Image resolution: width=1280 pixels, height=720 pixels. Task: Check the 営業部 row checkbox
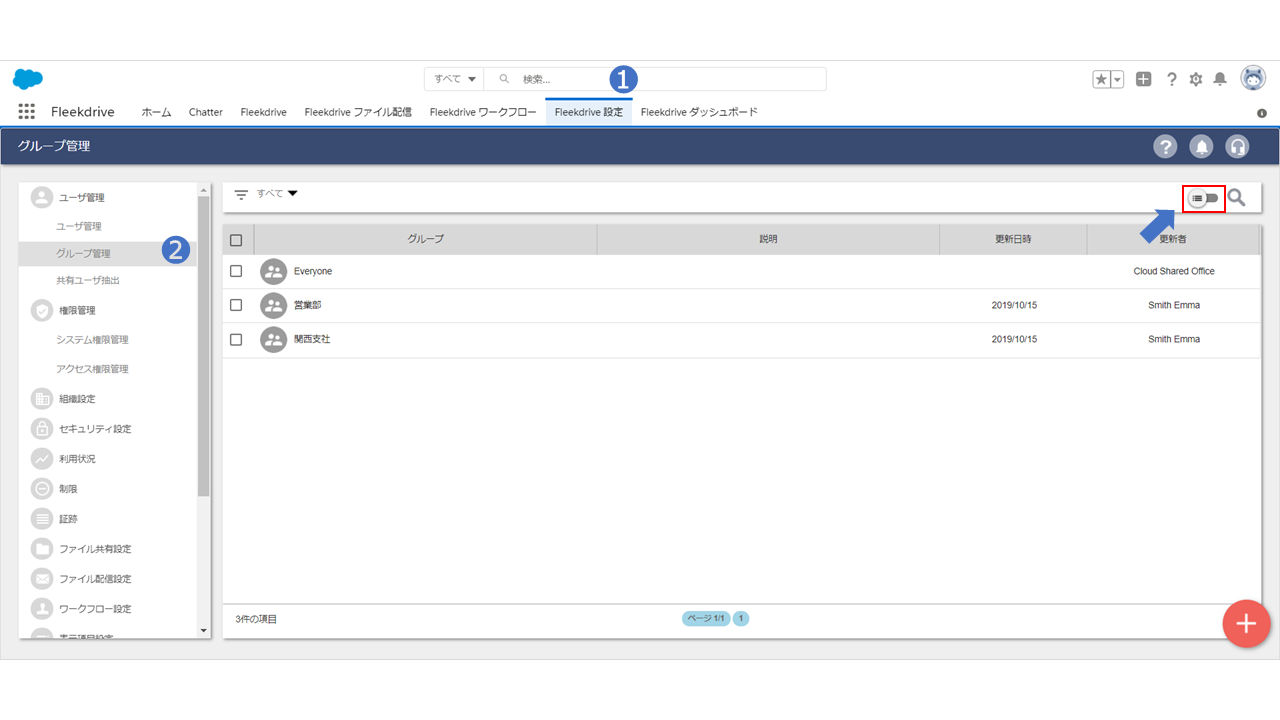tap(236, 305)
